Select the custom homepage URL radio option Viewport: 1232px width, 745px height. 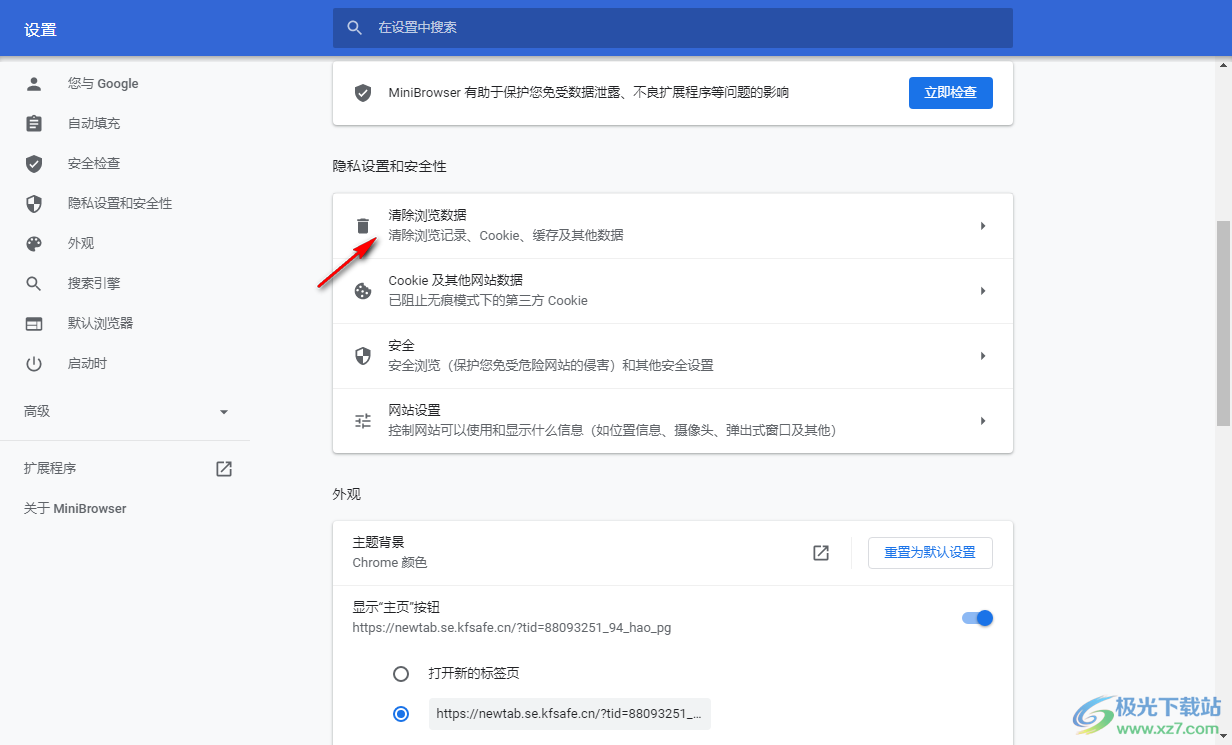[401, 713]
